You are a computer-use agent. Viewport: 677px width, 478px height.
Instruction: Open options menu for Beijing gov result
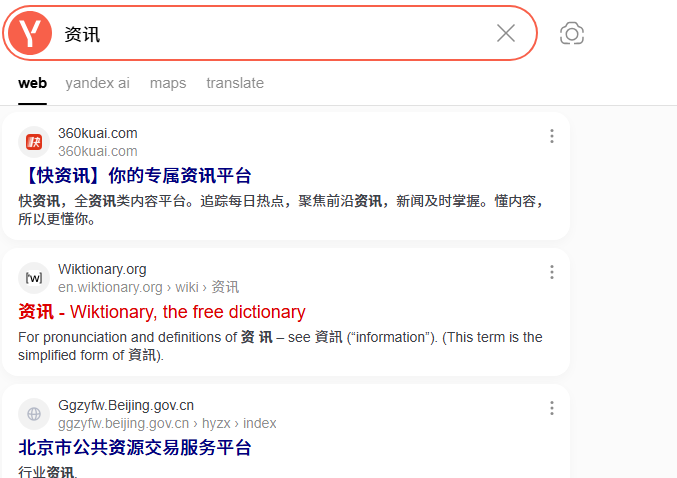551,408
